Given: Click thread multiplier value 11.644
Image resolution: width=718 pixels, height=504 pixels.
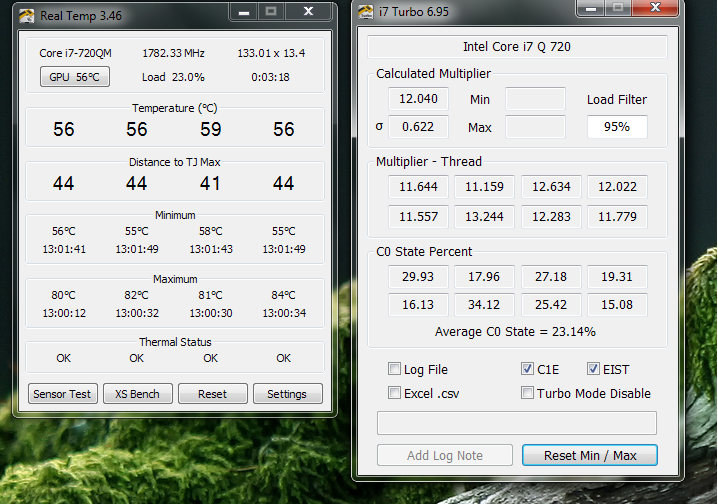Looking at the screenshot, I should tap(418, 187).
